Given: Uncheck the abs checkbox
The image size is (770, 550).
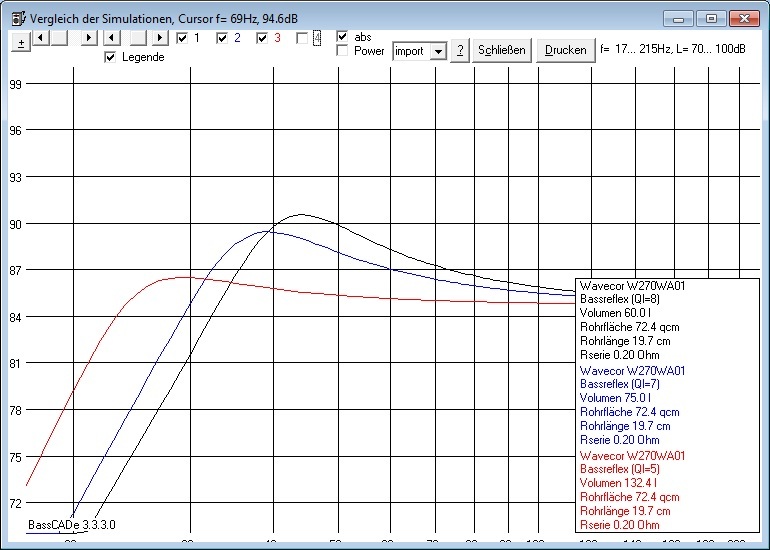Looking at the screenshot, I should click(343, 36).
